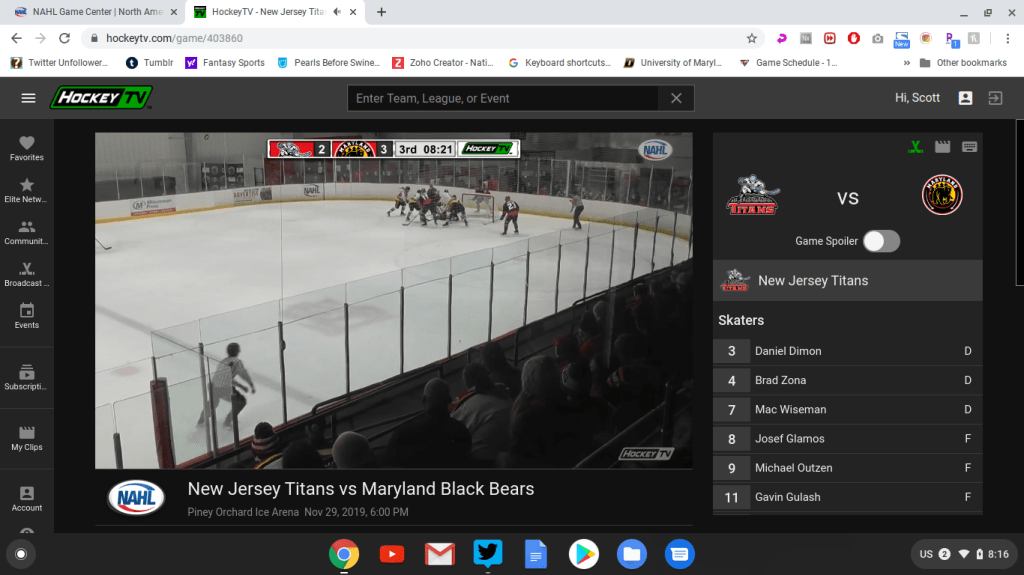Image resolution: width=1024 pixels, height=575 pixels.
Task: Open Favorites in the sidebar
Action: coord(27,148)
